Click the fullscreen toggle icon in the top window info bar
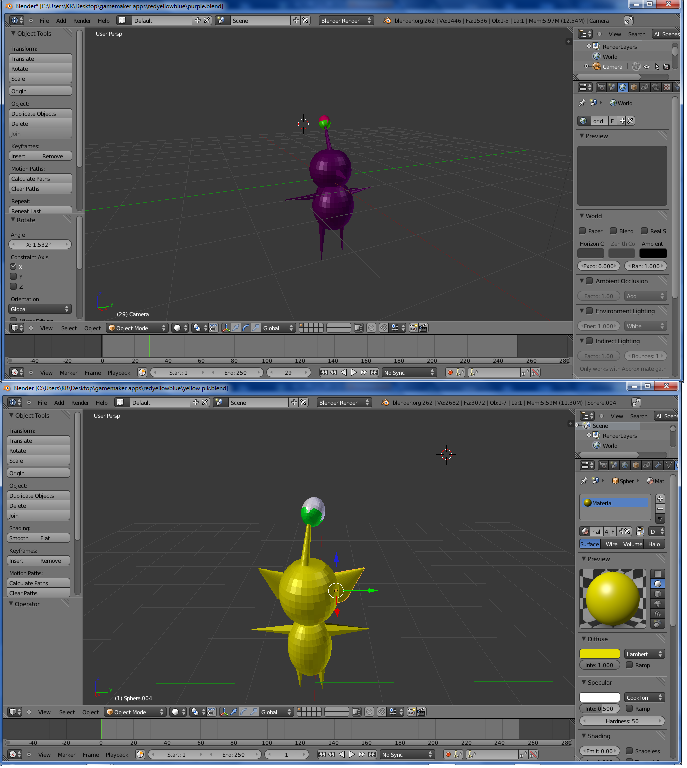The width and height of the screenshot is (687, 768). tap(628, 20)
